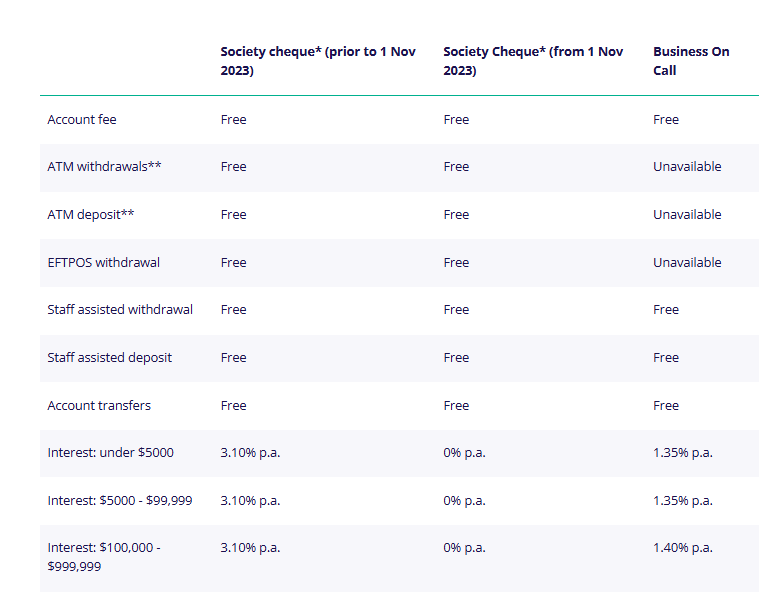The image size is (781, 607).
Task: Click 0% p.a. in the $5000 - $99,999 row
Action: coord(464,501)
